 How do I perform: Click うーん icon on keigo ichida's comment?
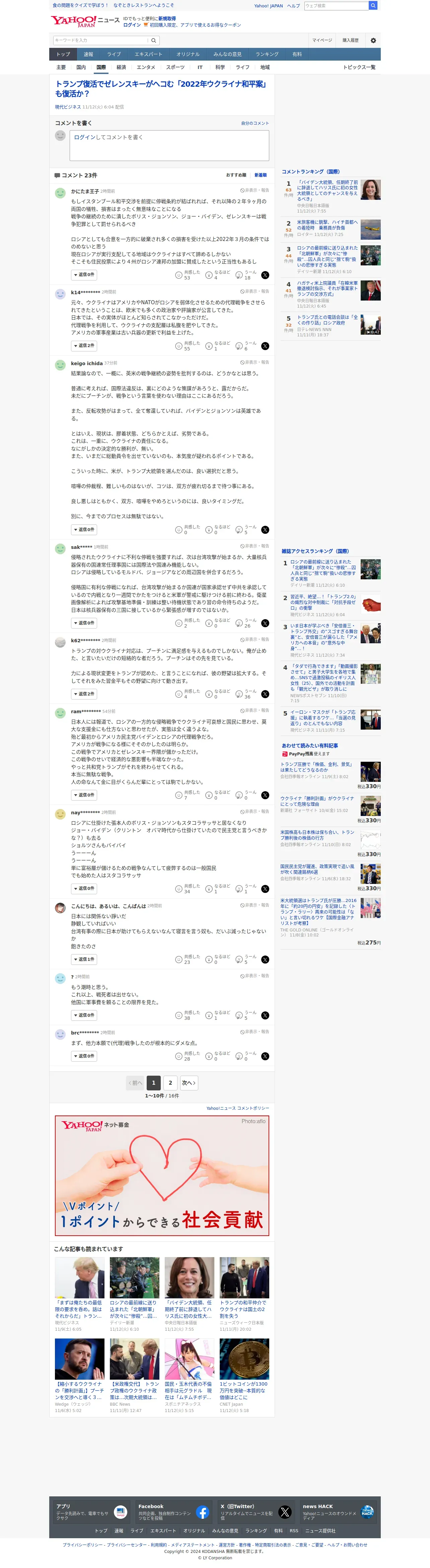click(x=239, y=530)
